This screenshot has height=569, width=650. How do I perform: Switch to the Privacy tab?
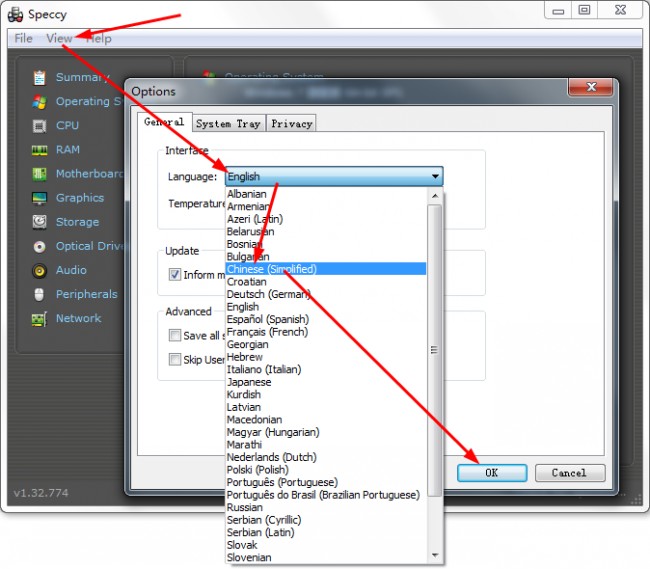(291, 123)
